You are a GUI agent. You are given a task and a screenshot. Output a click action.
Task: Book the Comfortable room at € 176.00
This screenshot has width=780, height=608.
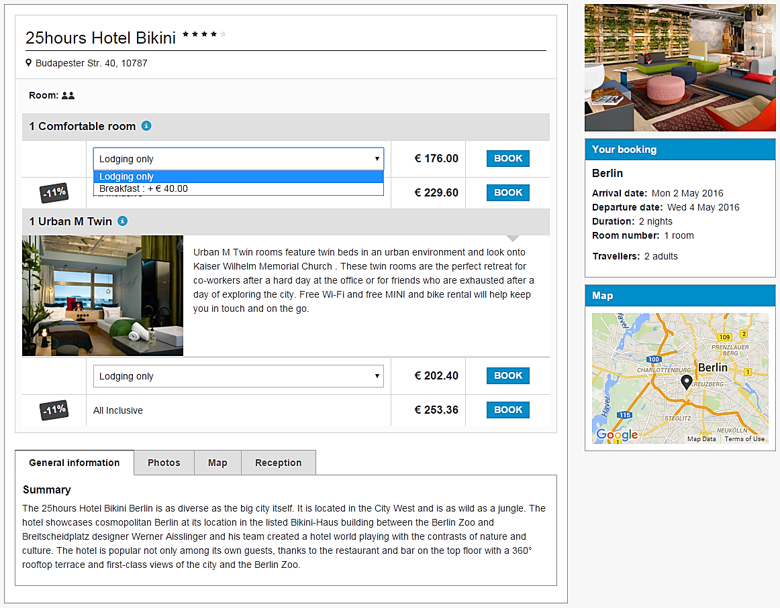pos(508,158)
